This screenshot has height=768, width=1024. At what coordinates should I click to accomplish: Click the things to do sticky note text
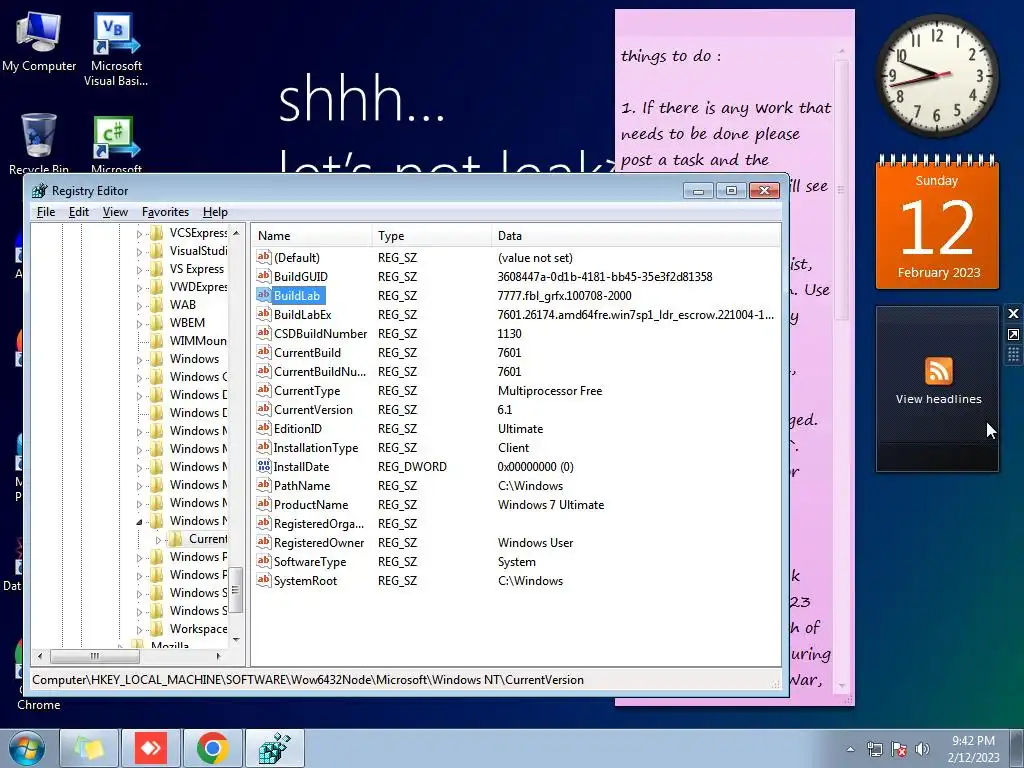pos(670,56)
